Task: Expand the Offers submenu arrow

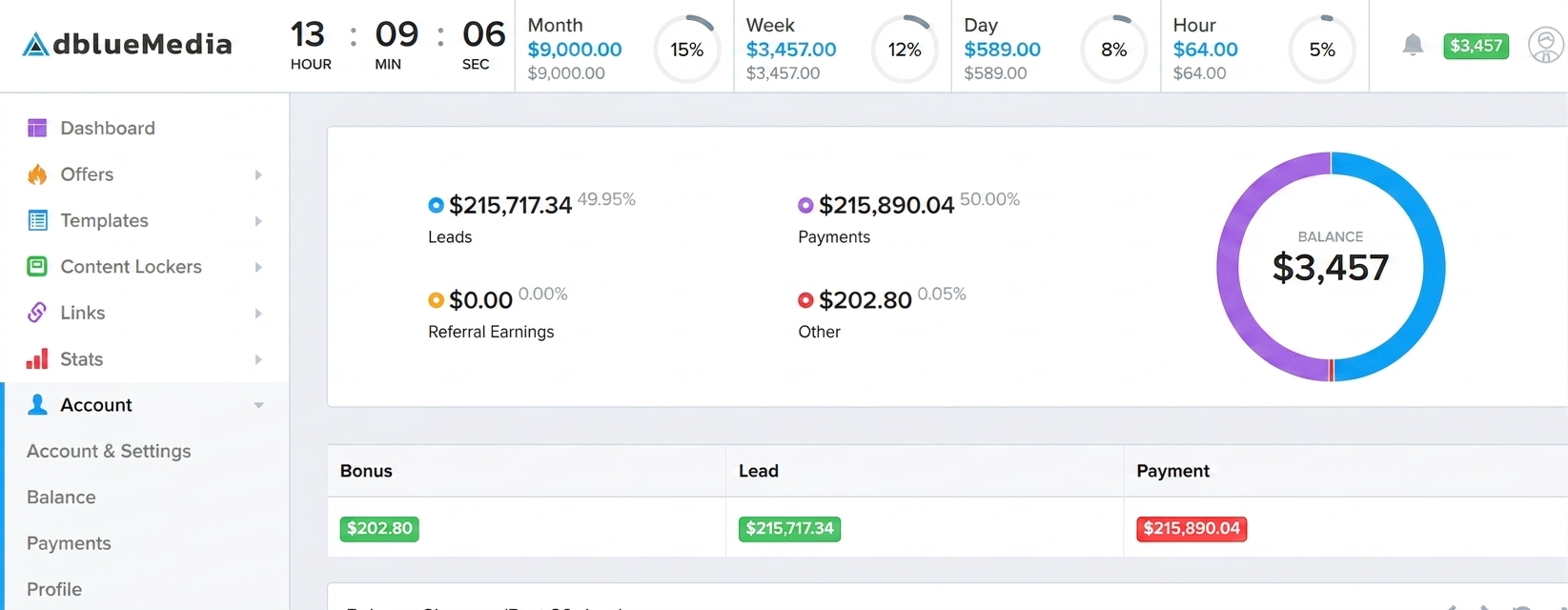Action: pos(258,174)
